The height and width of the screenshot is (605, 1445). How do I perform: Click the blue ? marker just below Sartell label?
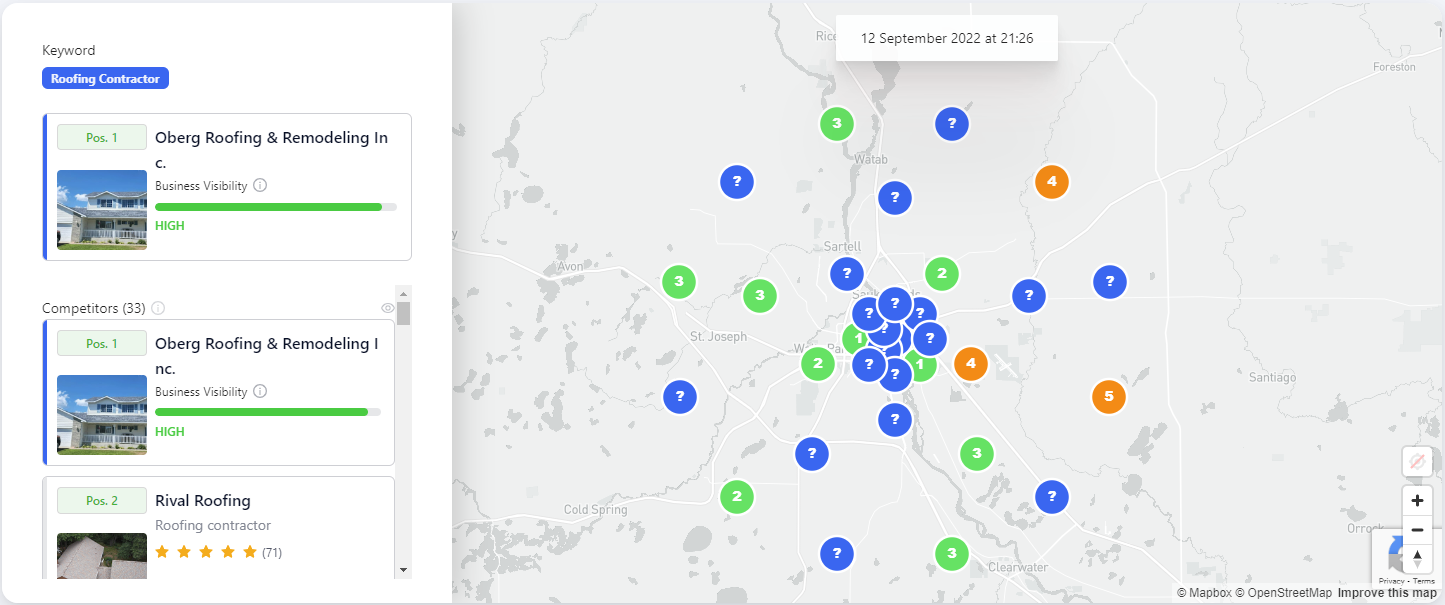847,273
